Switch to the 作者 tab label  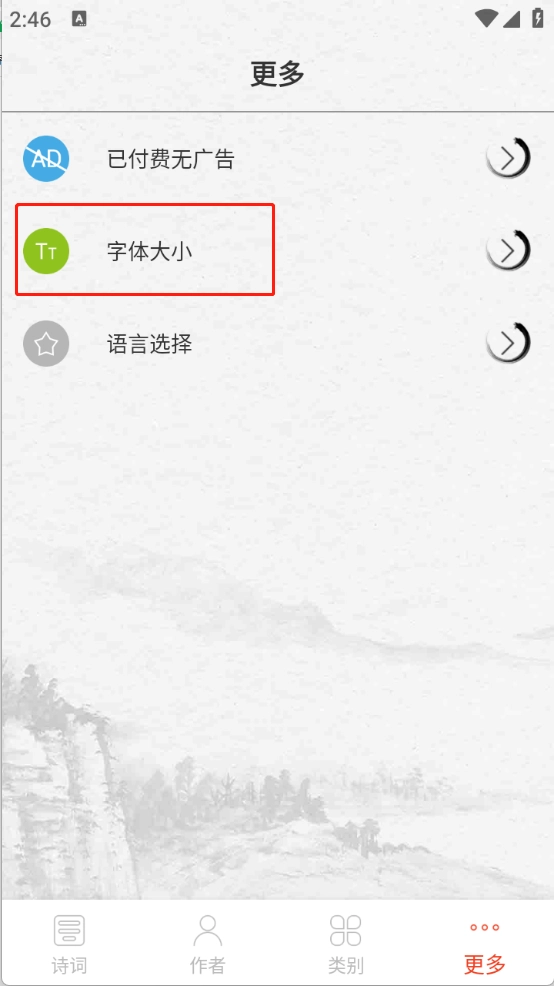pyautogui.click(x=208, y=965)
